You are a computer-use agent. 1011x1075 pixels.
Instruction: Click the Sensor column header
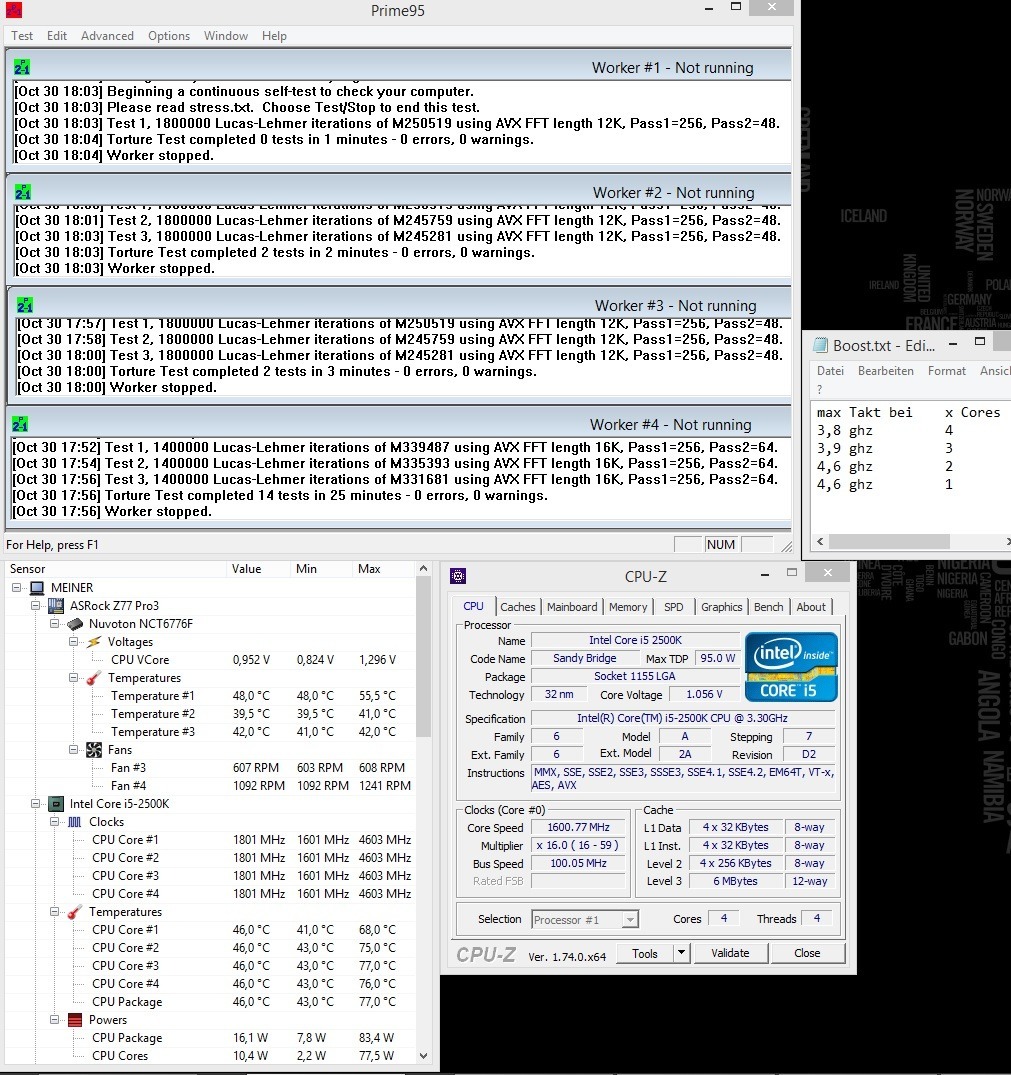point(115,568)
